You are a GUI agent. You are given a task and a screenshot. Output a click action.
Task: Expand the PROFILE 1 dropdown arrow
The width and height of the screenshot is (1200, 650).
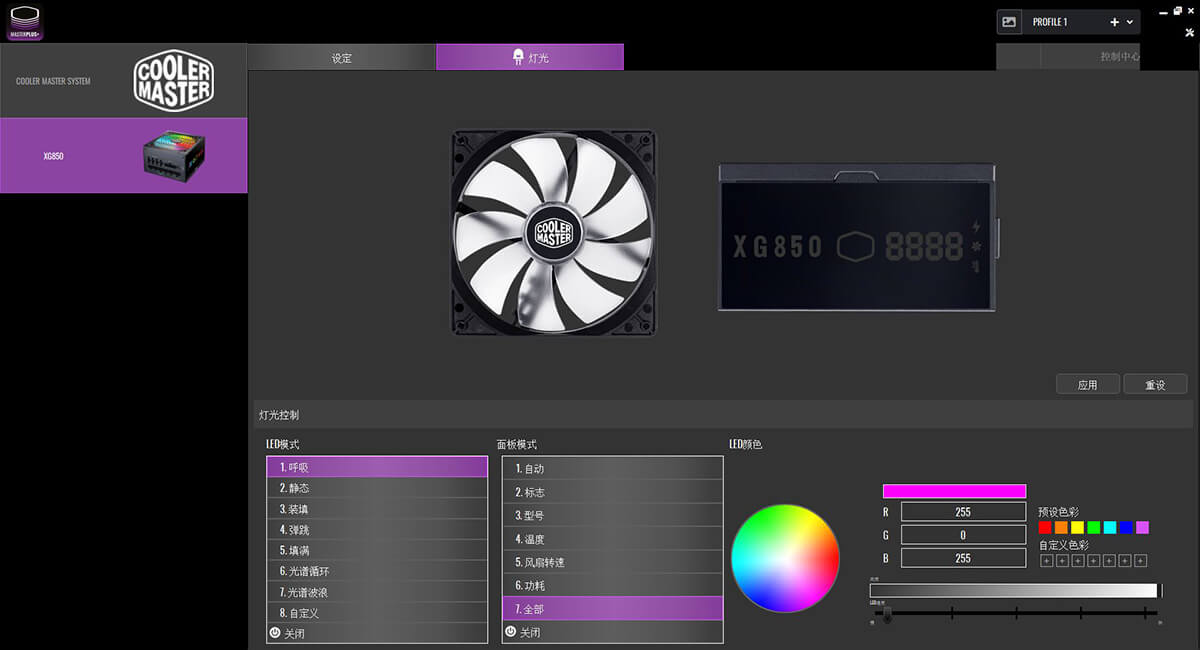pyautogui.click(x=1130, y=22)
